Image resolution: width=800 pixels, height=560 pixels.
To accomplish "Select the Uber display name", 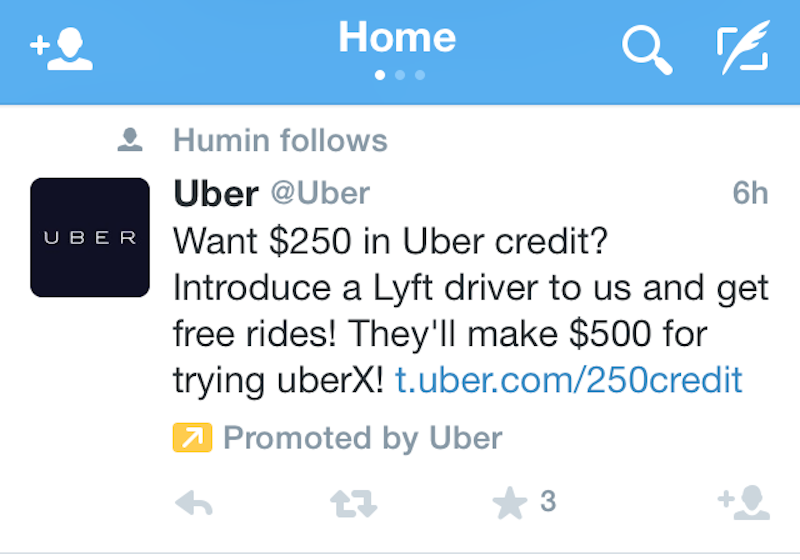I will point(216,194).
